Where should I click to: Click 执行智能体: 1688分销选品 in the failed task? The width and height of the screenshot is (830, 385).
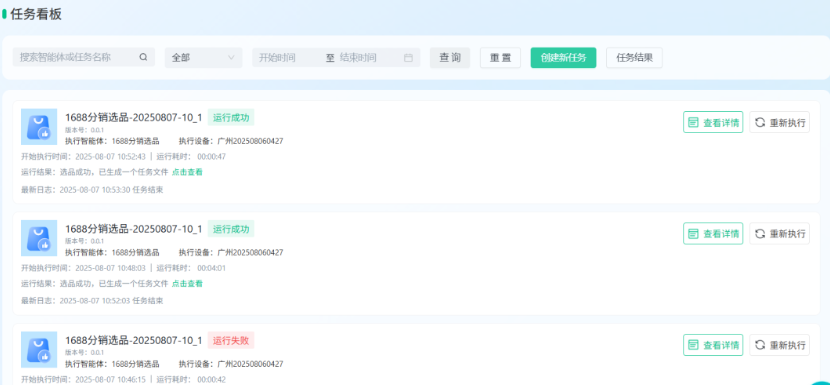click(112, 364)
